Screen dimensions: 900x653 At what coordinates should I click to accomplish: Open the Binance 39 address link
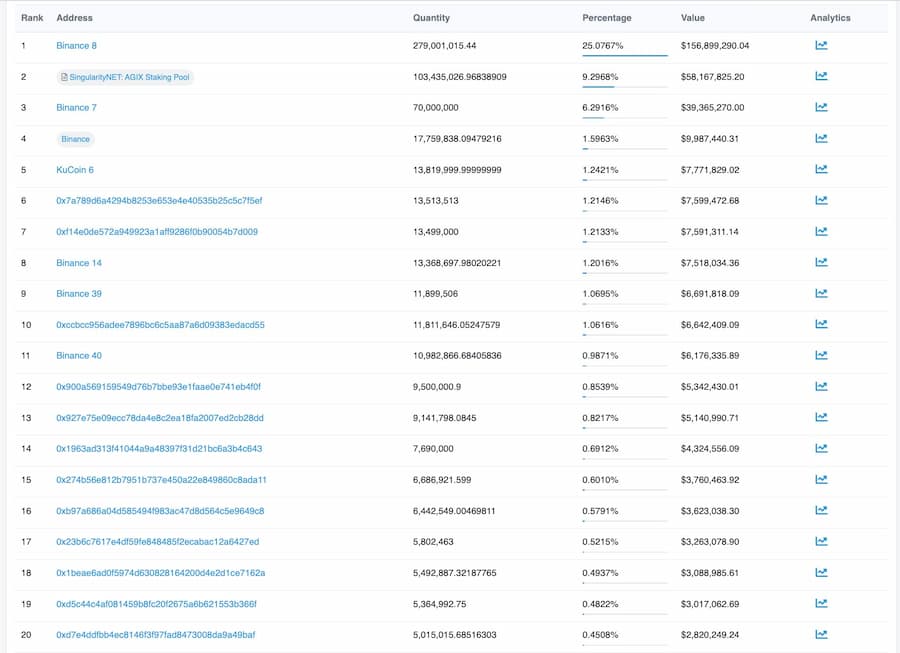(x=79, y=294)
